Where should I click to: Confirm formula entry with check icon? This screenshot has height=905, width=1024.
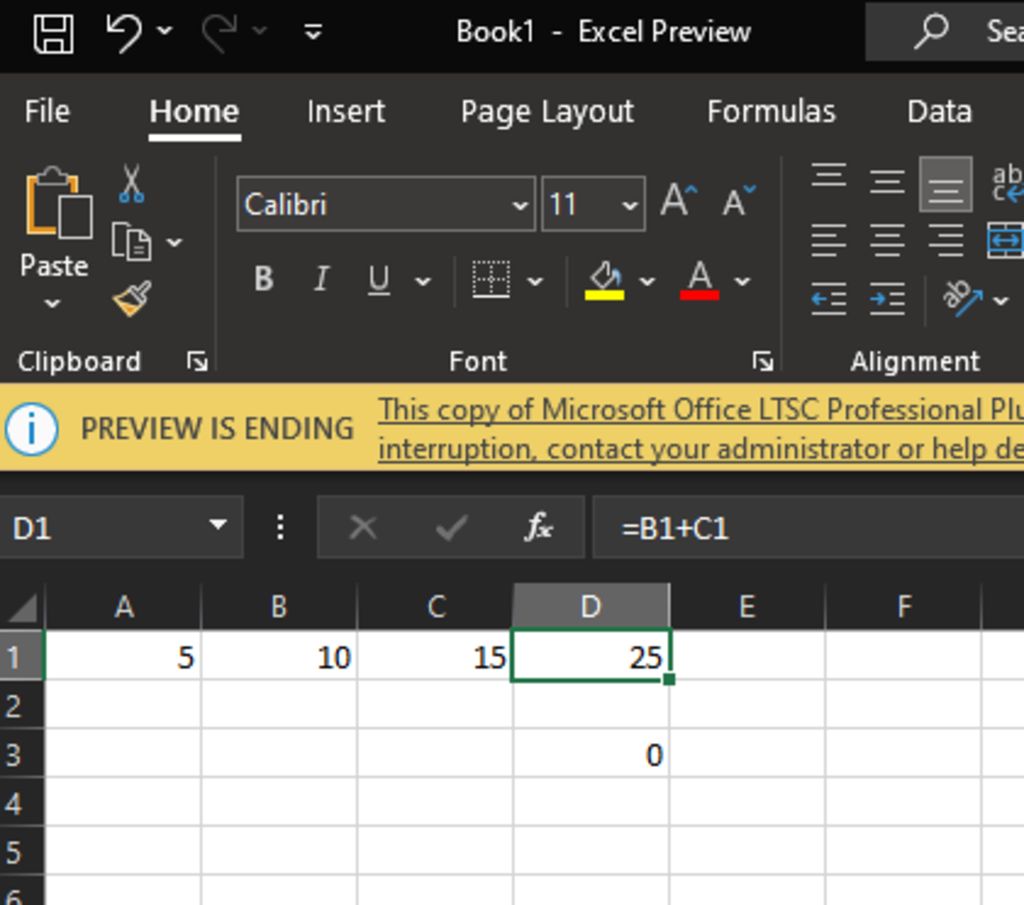tap(451, 527)
